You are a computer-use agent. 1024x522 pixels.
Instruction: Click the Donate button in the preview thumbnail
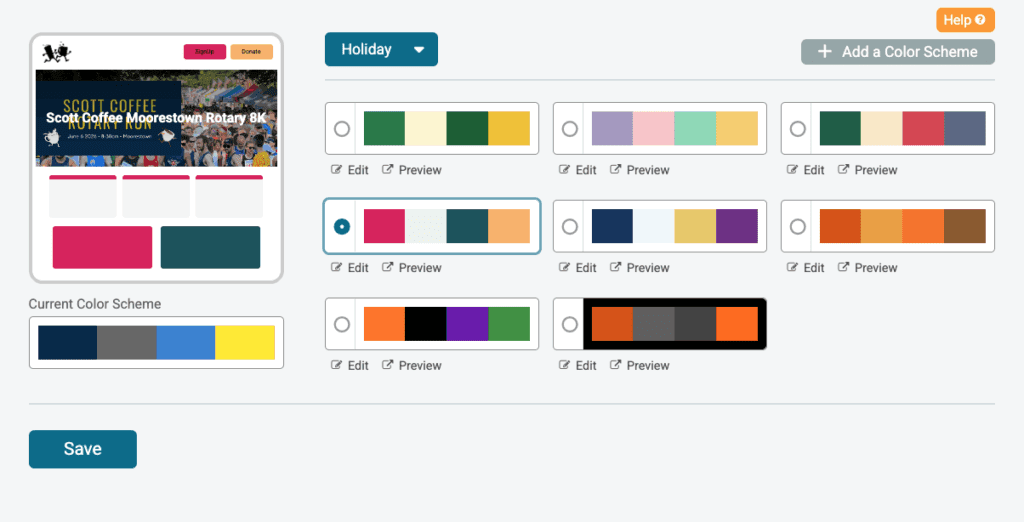(251, 52)
